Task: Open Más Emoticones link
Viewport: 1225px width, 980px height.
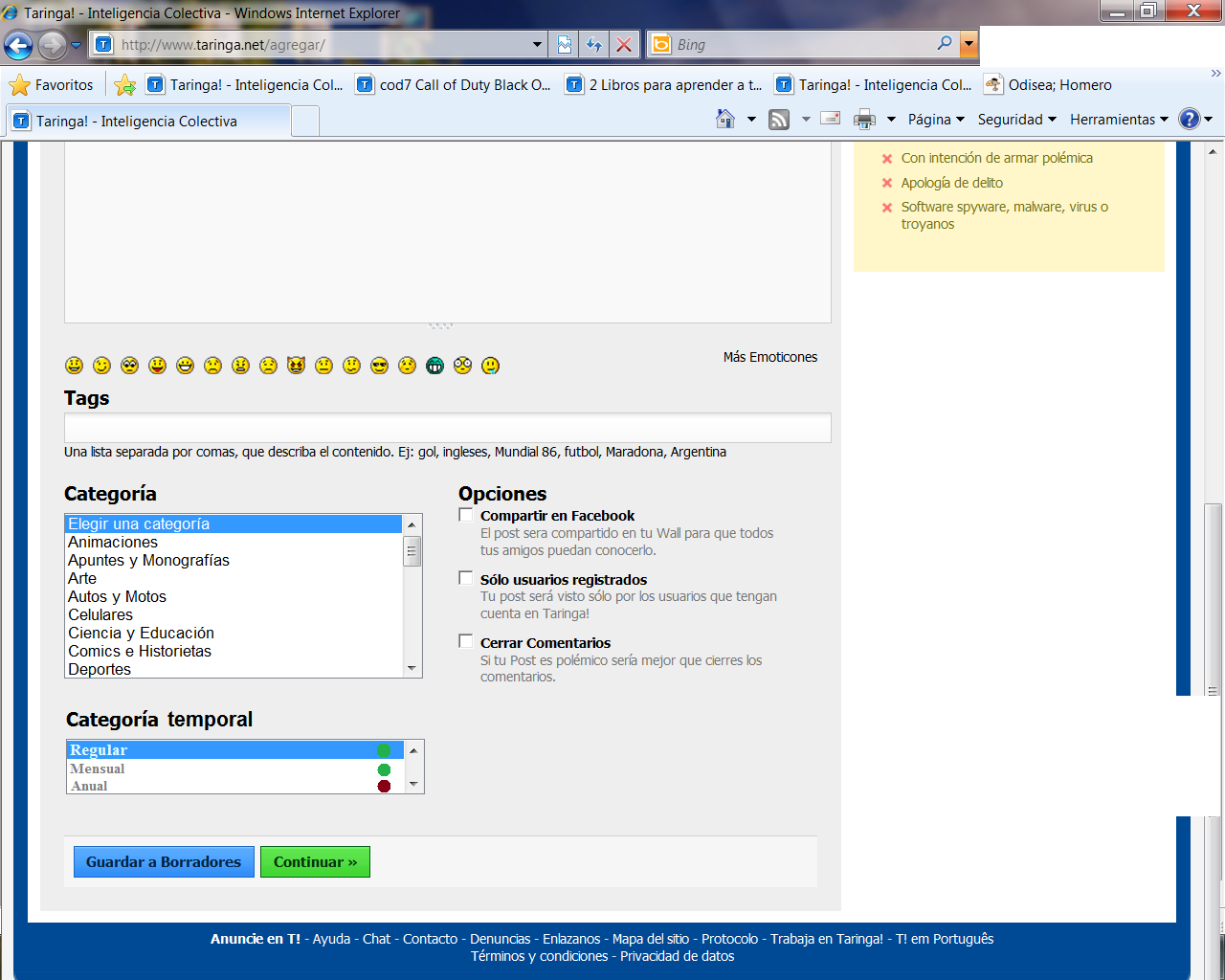Action: [x=770, y=357]
